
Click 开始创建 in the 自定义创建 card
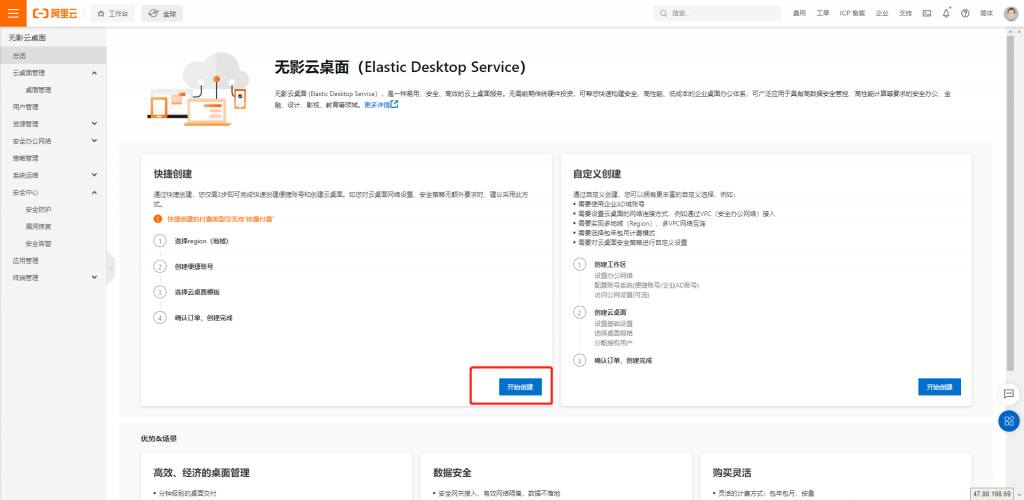939,387
